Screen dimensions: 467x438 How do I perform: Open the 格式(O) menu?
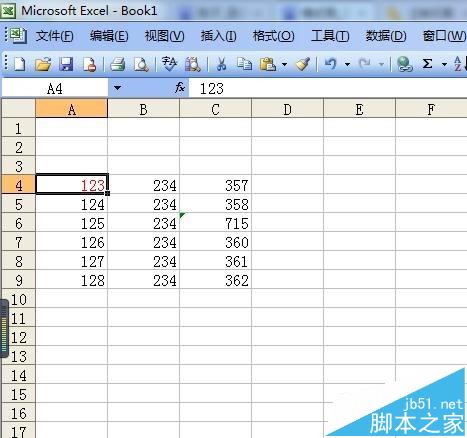(x=273, y=36)
